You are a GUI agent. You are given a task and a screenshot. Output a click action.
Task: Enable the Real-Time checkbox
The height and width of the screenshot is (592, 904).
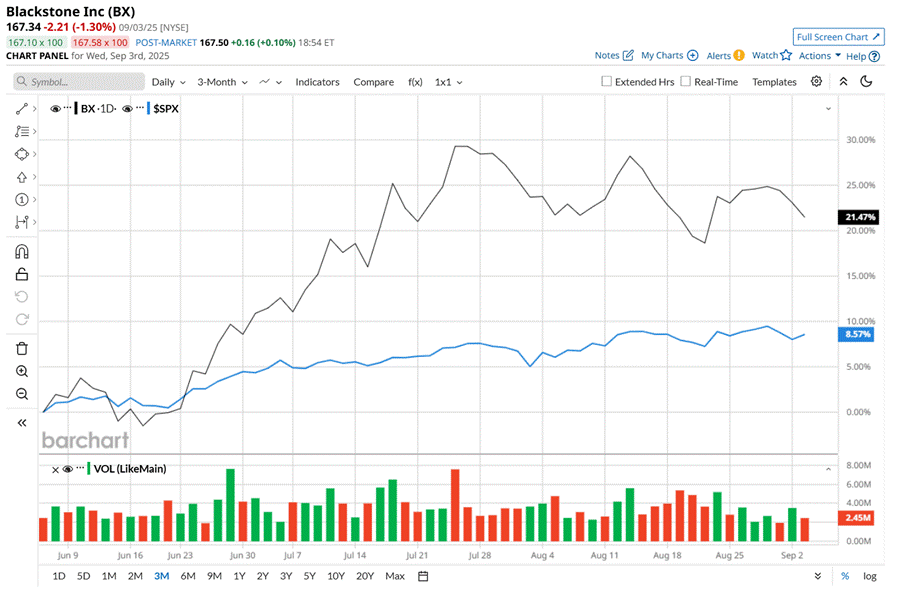(x=685, y=81)
